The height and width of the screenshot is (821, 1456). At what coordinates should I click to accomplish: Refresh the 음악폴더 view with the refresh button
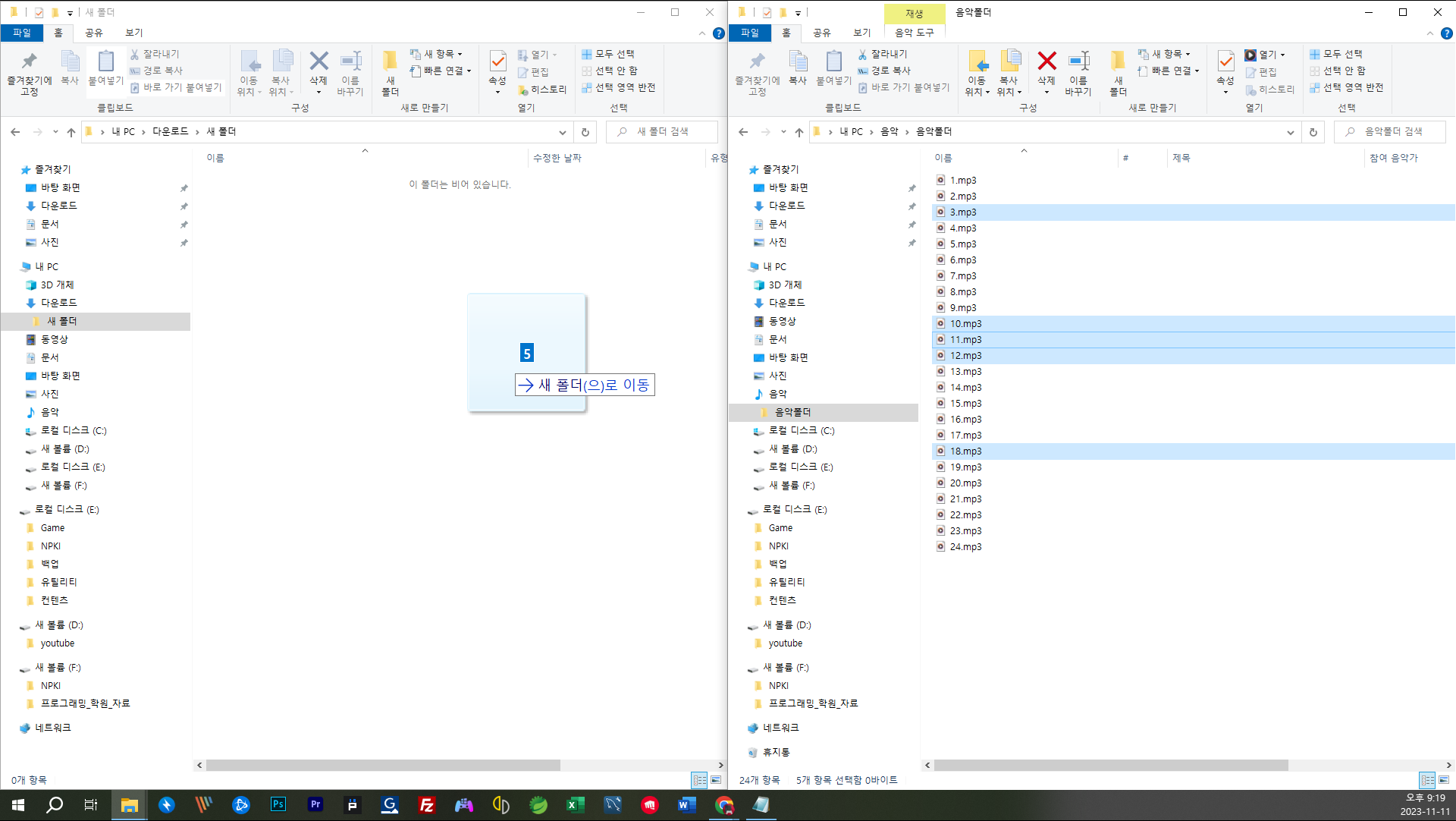coord(1313,132)
